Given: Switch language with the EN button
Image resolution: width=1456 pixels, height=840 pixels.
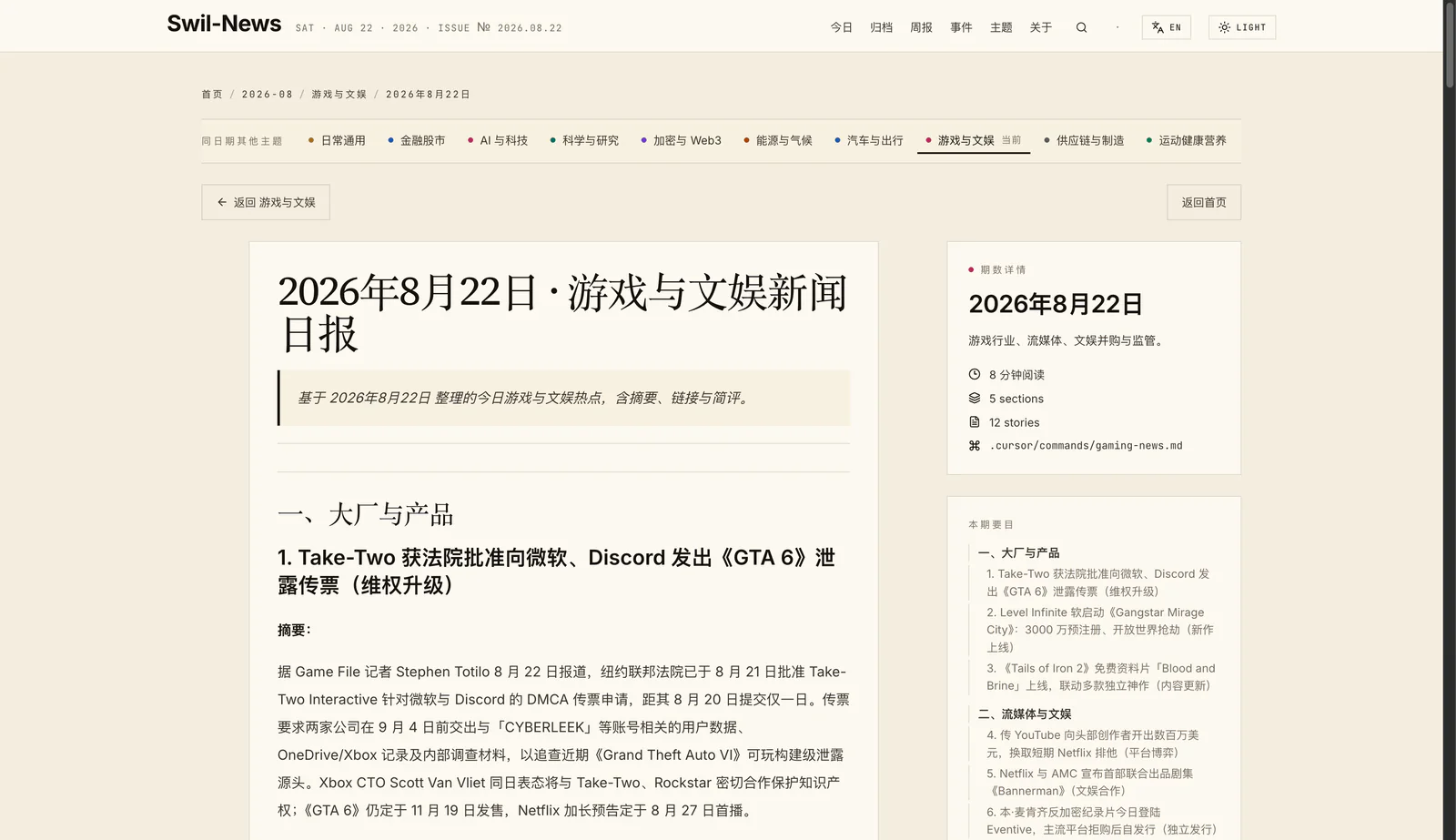Looking at the screenshot, I should [x=1167, y=27].
